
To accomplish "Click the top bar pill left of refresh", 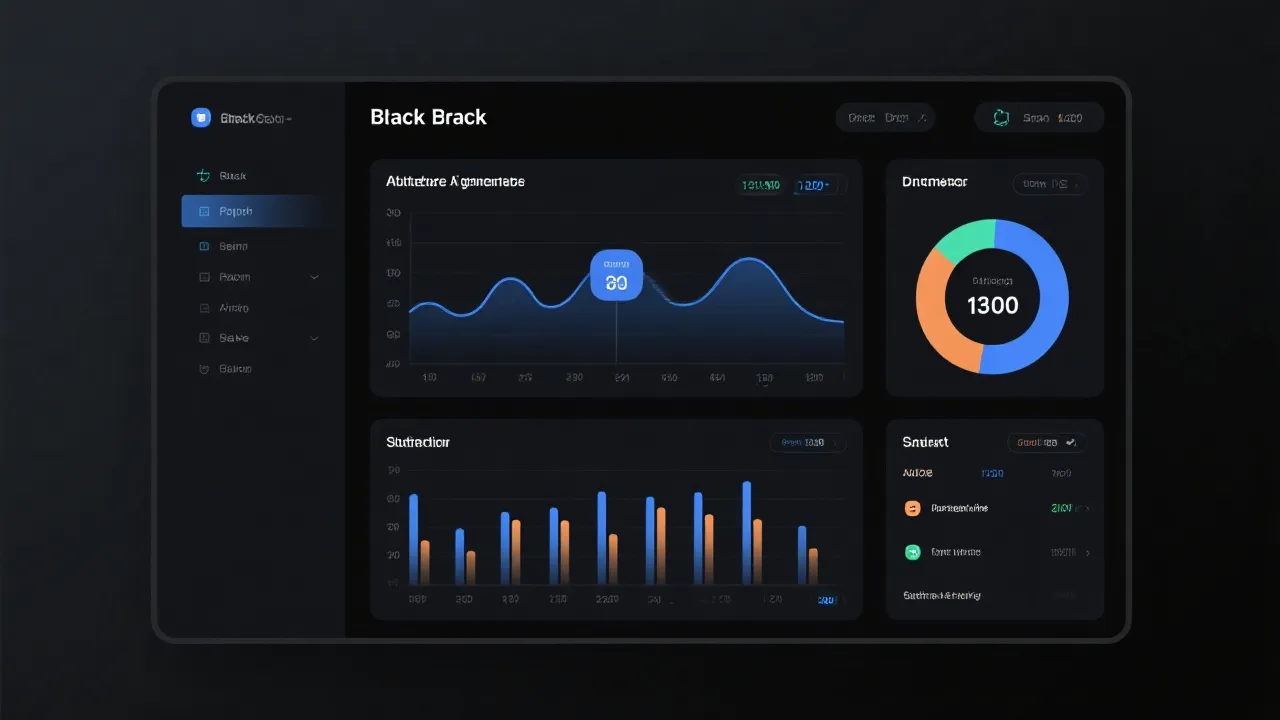I will click(885, 118).
